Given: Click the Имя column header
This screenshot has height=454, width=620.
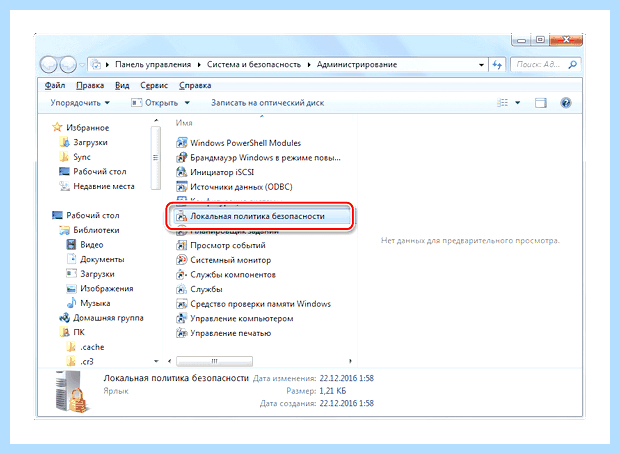Looking at the screenshot, I should (184, 123).
